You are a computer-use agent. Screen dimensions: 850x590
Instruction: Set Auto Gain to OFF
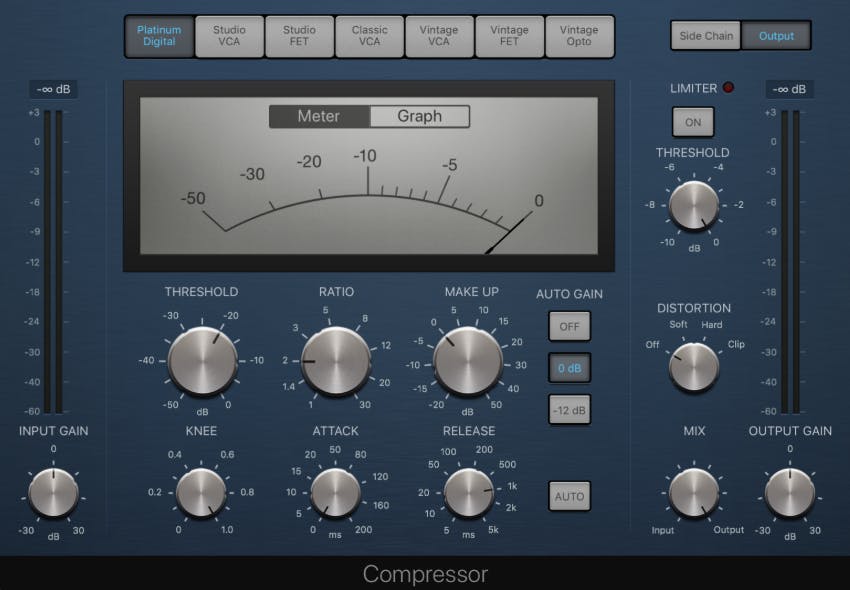[x=569, y=326]
